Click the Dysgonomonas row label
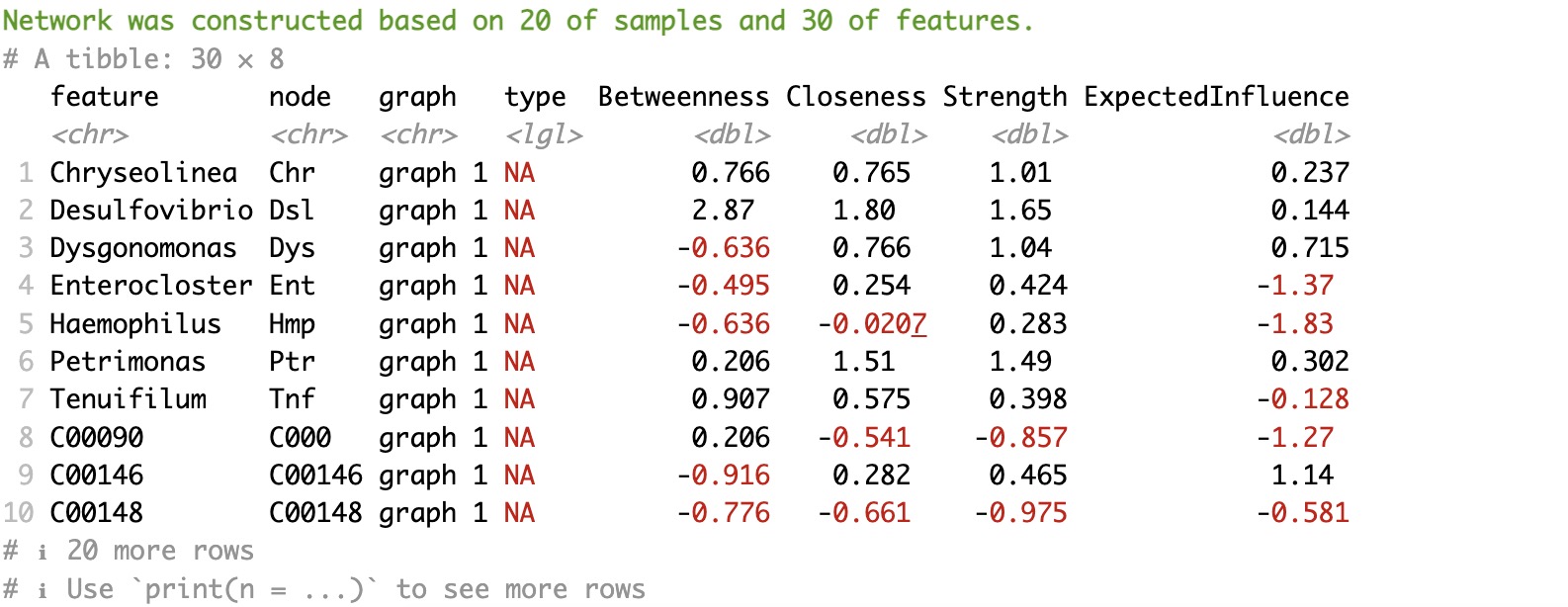Screen dimensions: 1568x607 (143, 248)
